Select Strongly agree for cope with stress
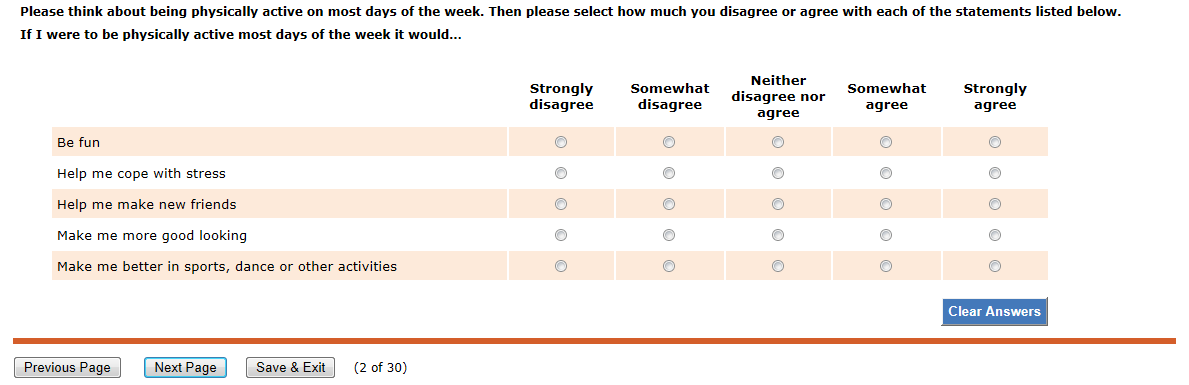 click(x=995, y=174)
